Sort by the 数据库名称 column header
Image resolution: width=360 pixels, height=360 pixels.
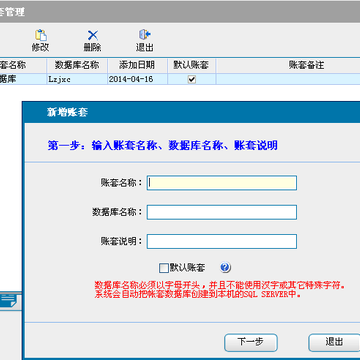[77, 65]
